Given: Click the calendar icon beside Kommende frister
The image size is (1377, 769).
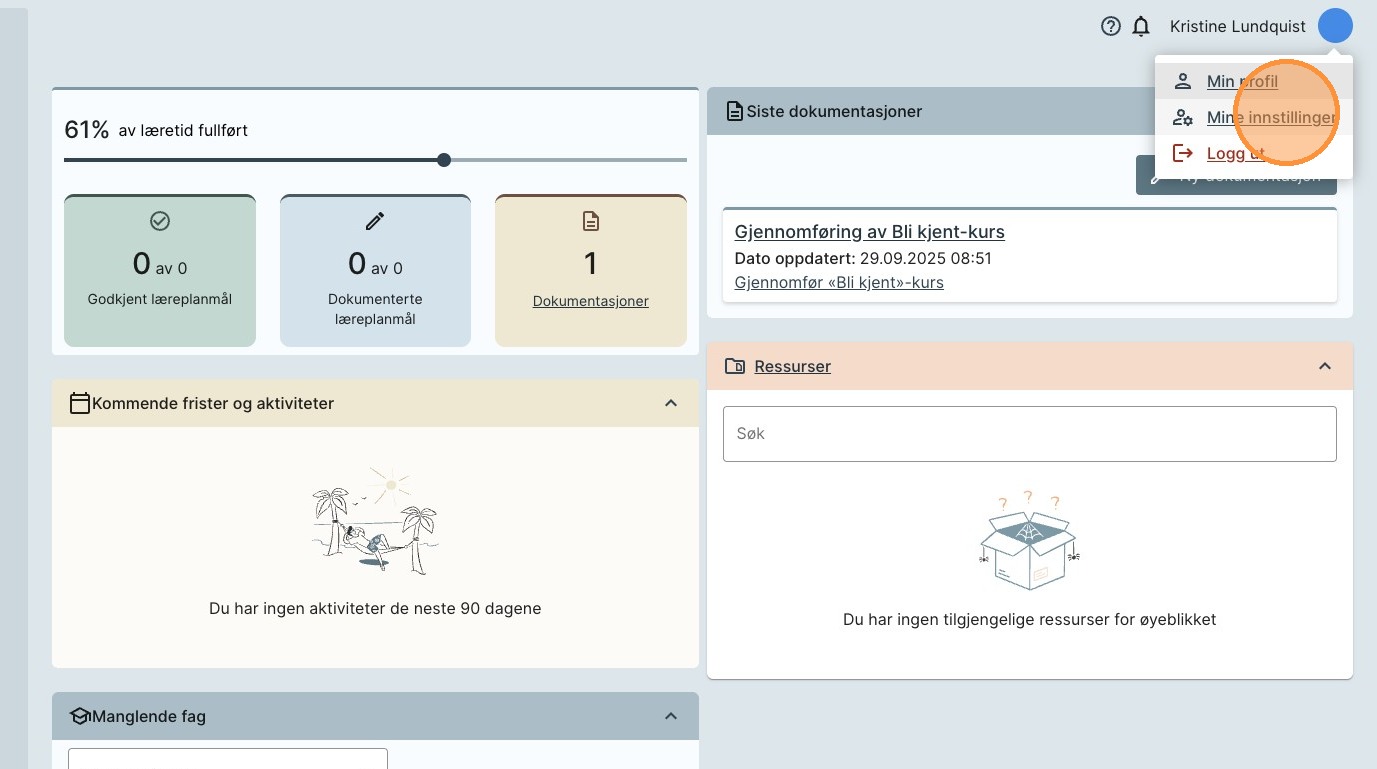Looking at the screenshot, I should coord(80,403).
